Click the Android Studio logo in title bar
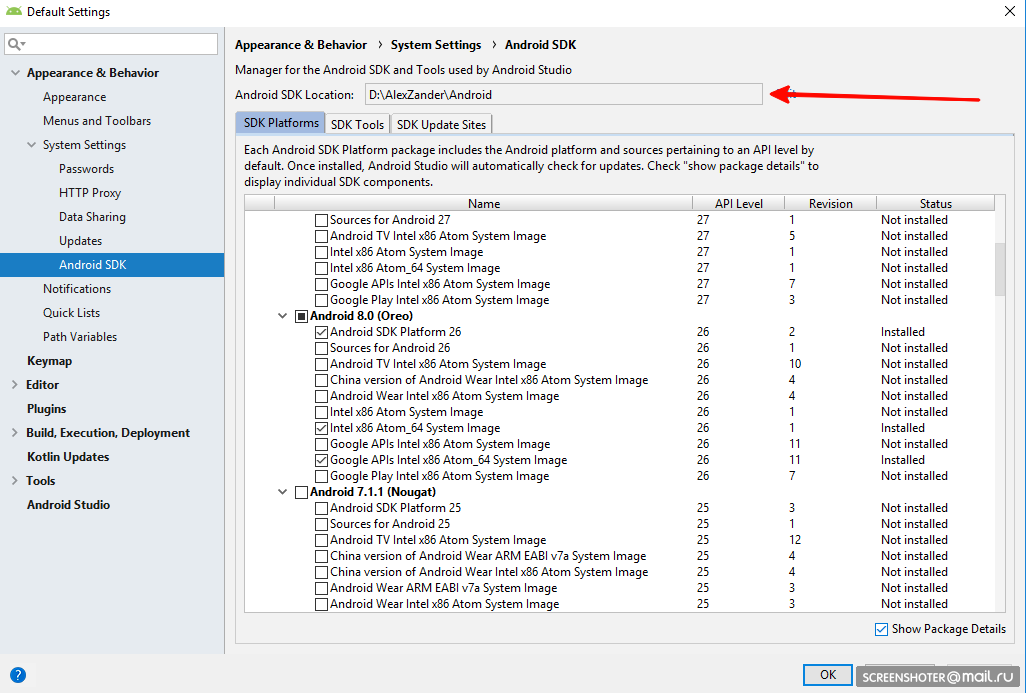 point(12,12)
